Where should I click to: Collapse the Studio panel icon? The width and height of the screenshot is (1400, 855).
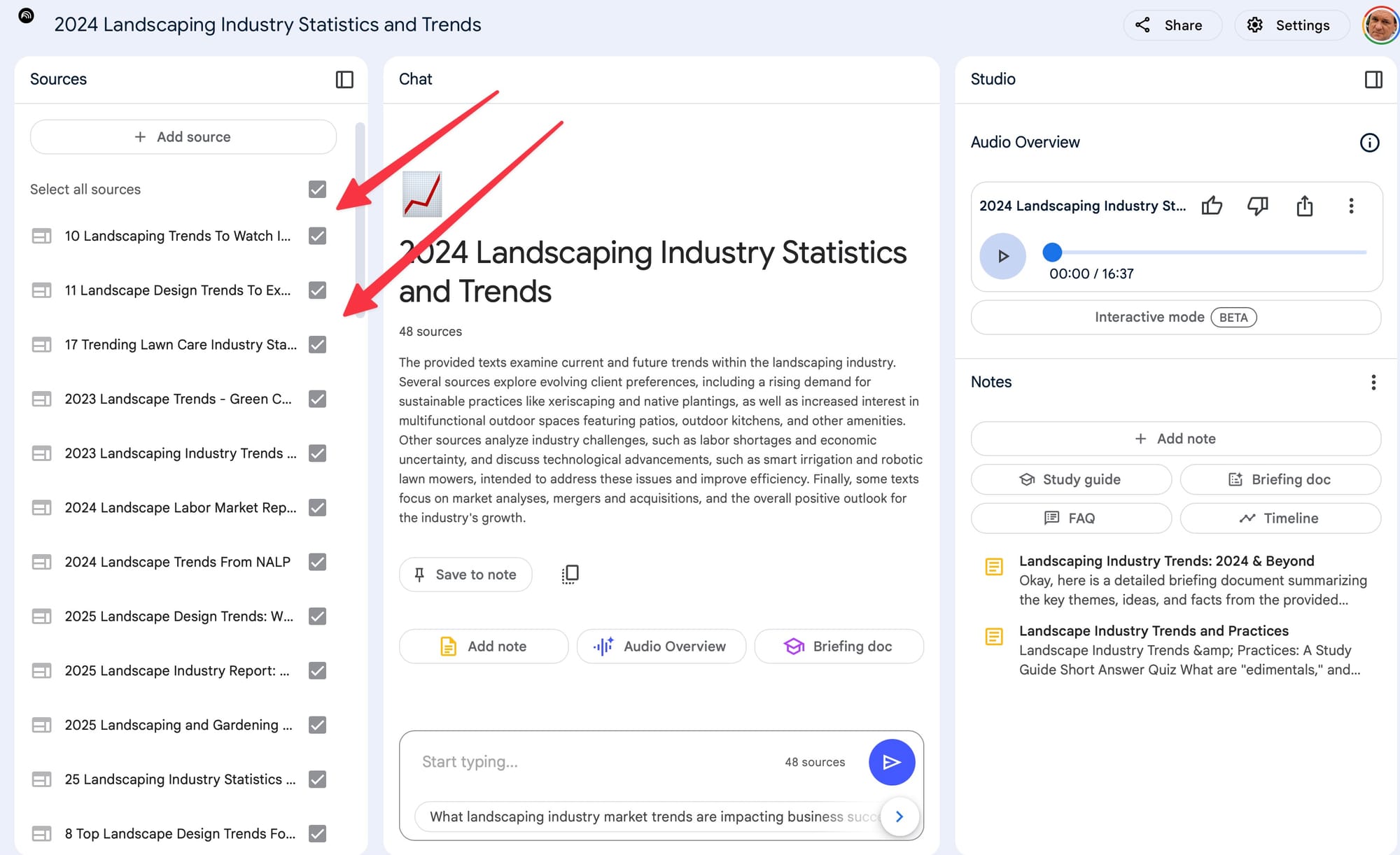[x=1373, y=79]
